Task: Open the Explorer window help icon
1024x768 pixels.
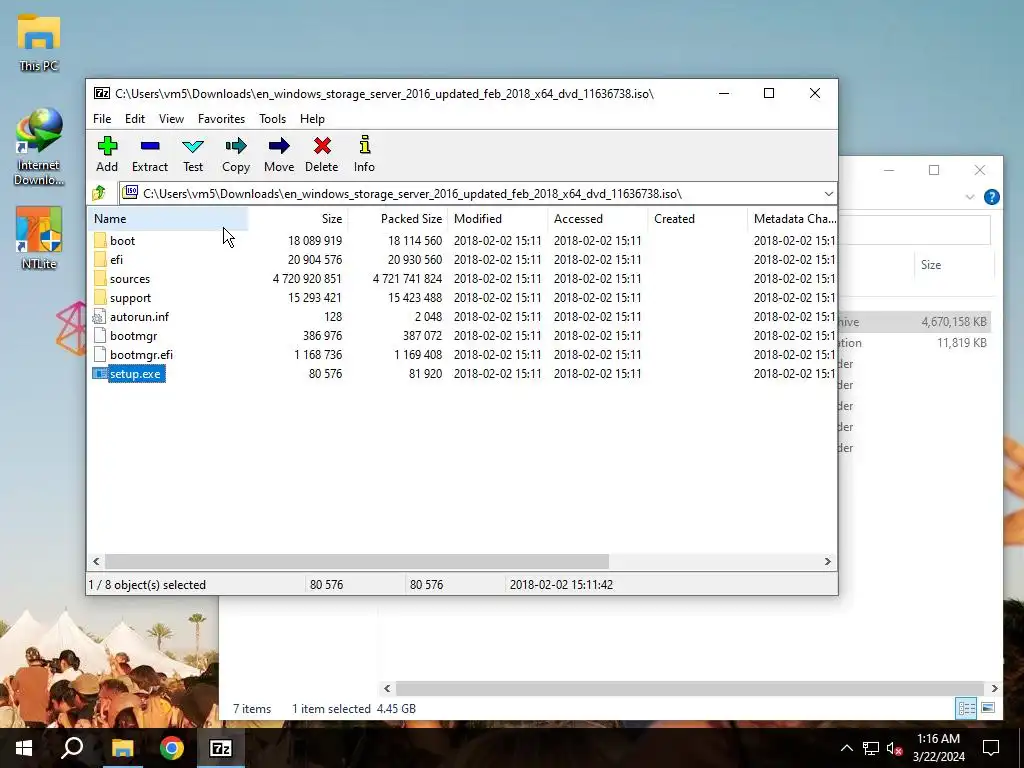Action: [991, 197]
